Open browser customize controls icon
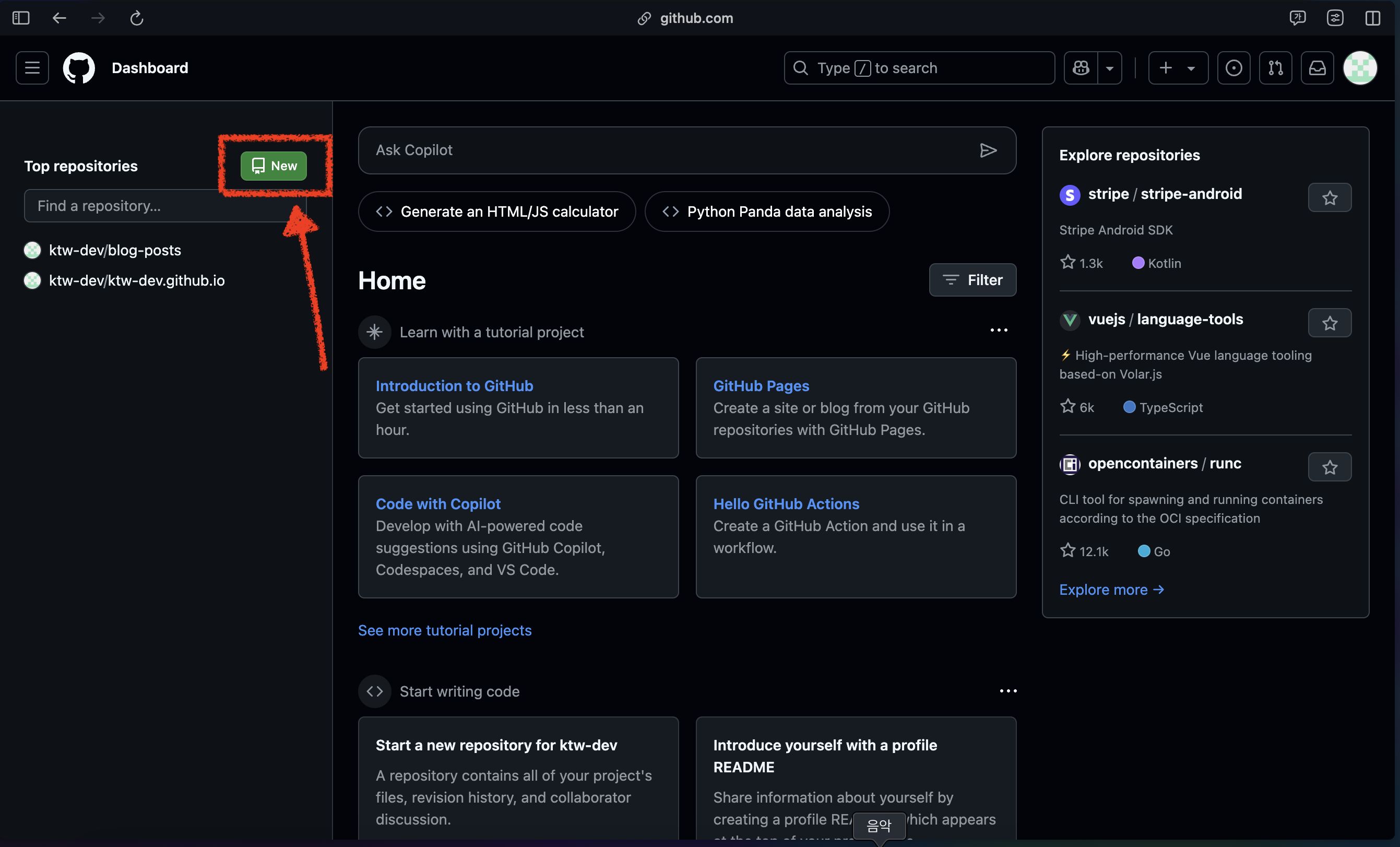1400x847 pixels. [1335, 18]
